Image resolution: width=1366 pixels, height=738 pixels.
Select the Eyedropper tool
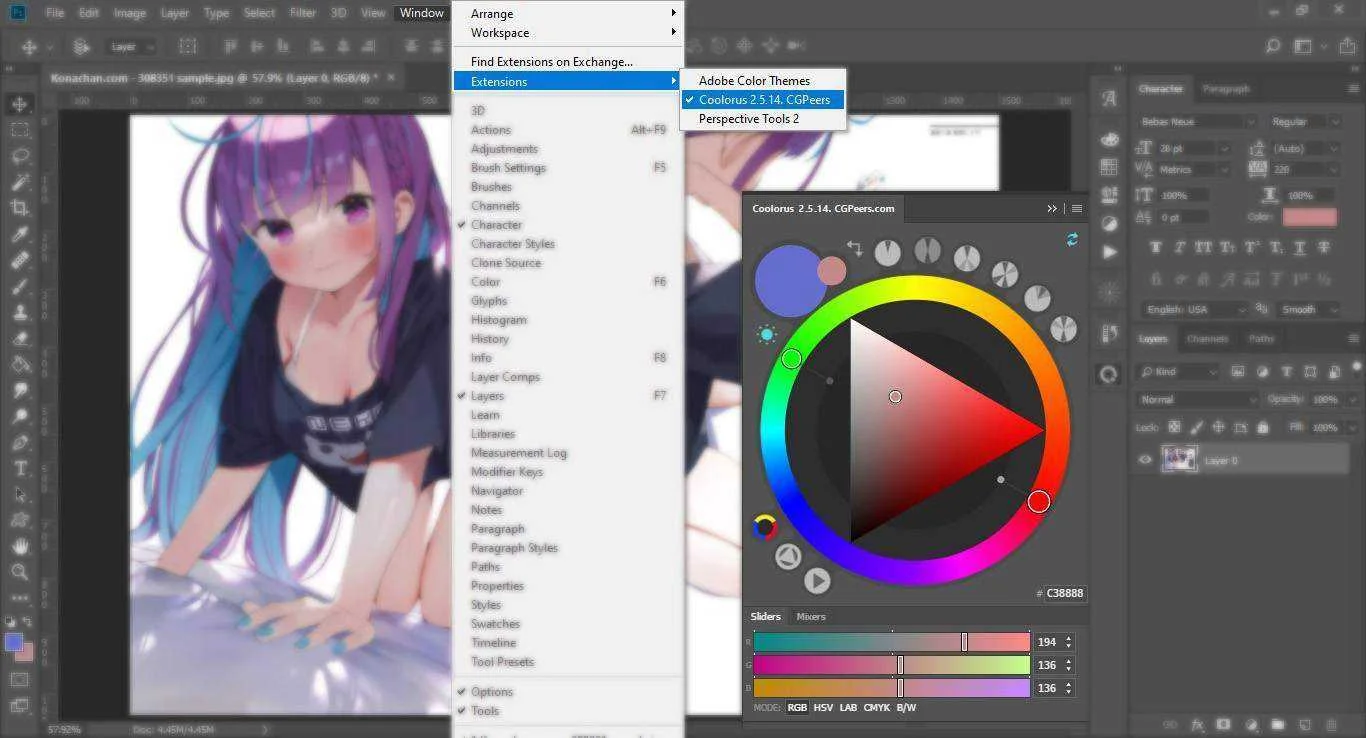coord(19,234)
